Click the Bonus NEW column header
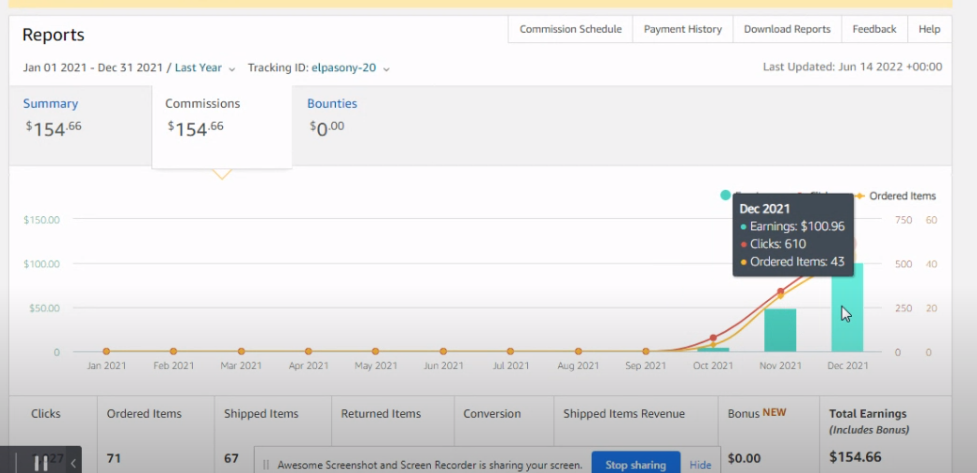The image size is (977, 473). tap(757, 413)
